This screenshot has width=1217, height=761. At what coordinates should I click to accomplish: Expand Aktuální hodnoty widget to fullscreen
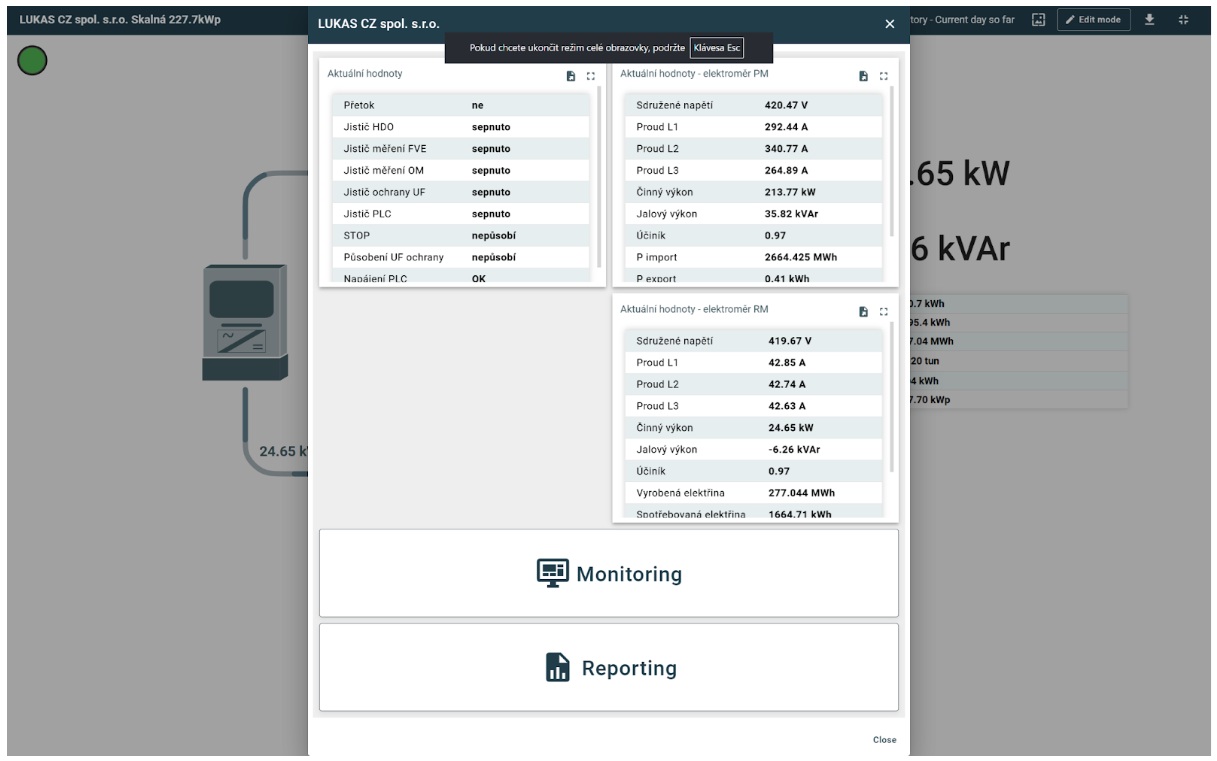pyautogui.click(x=590, y=76)
